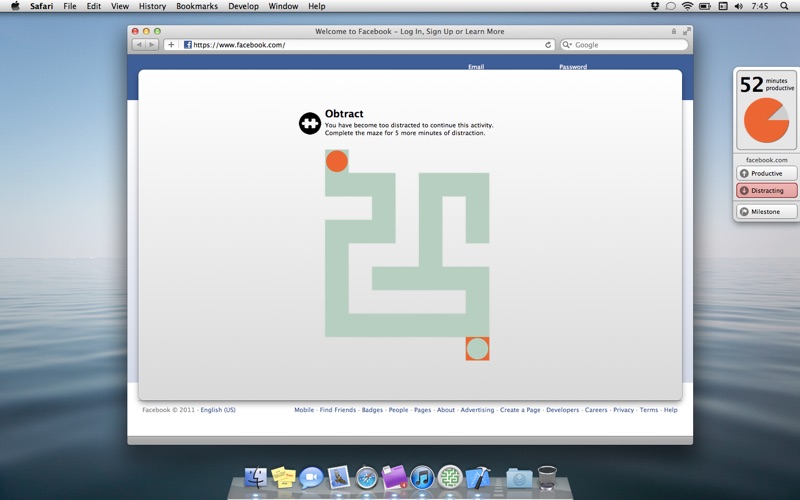
Task: Mark facebook.com as Distracting
Action: coord(767,190)
